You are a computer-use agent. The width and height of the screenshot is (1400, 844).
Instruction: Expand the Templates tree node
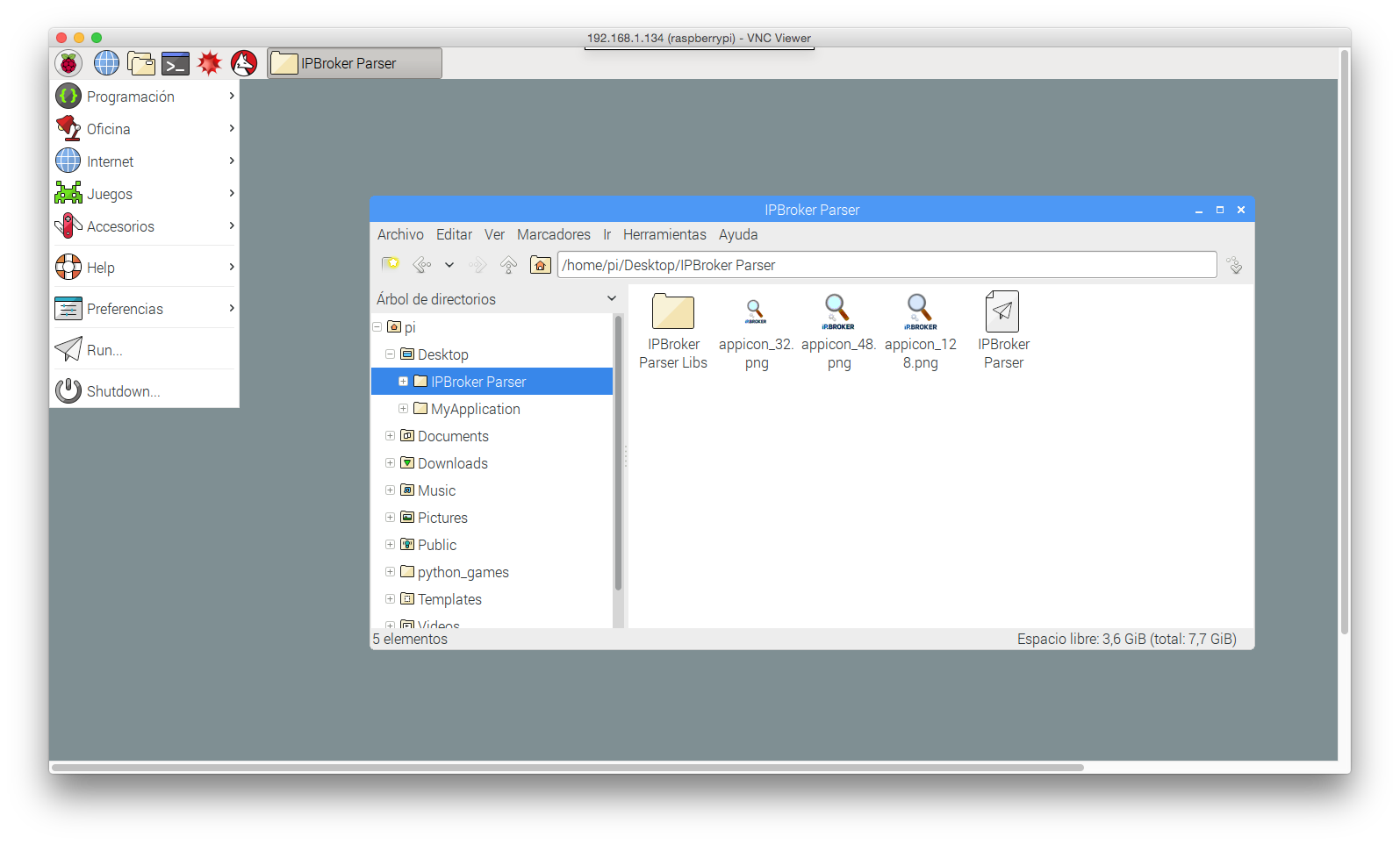pos(391,598)
